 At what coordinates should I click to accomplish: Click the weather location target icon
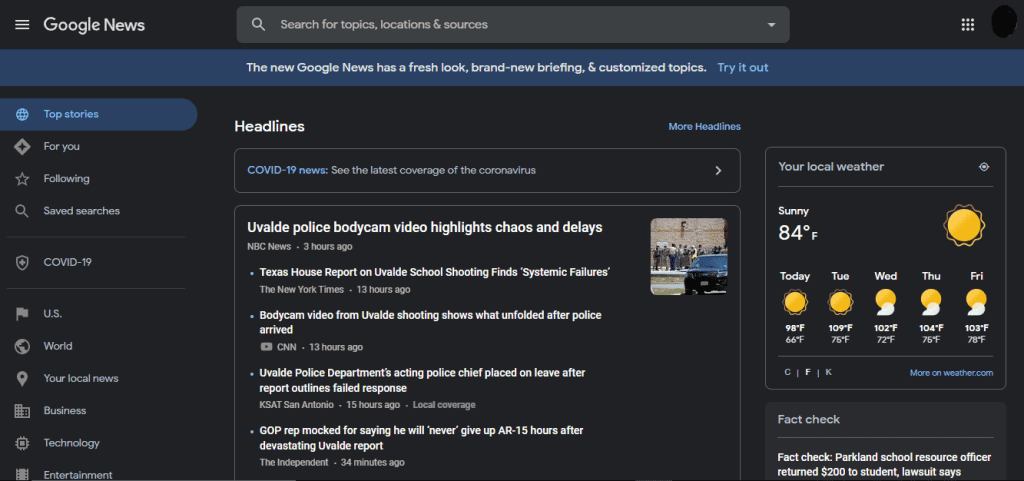(x=984, y=167)
